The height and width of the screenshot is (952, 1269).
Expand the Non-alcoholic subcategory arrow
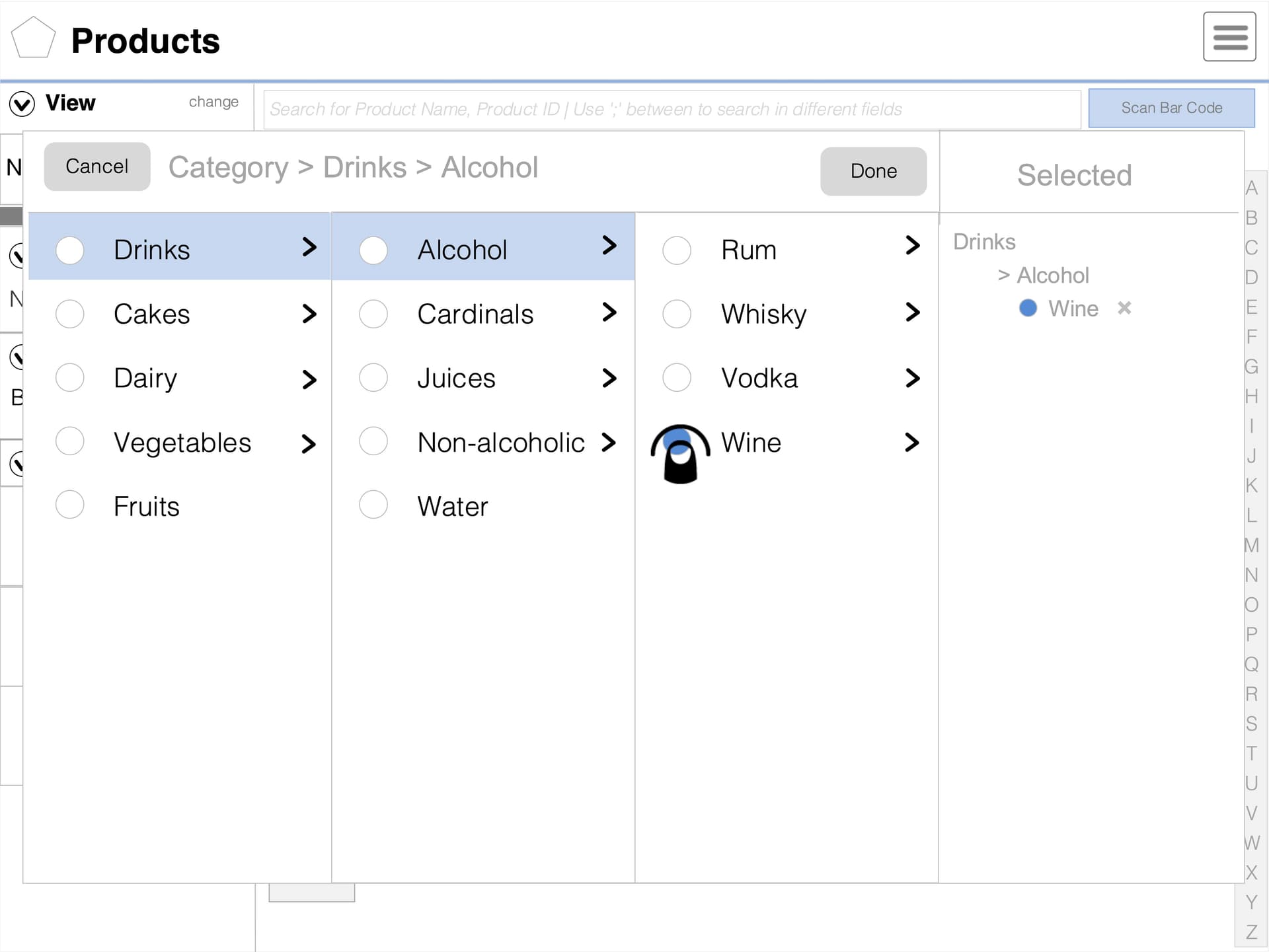(609, 442)
